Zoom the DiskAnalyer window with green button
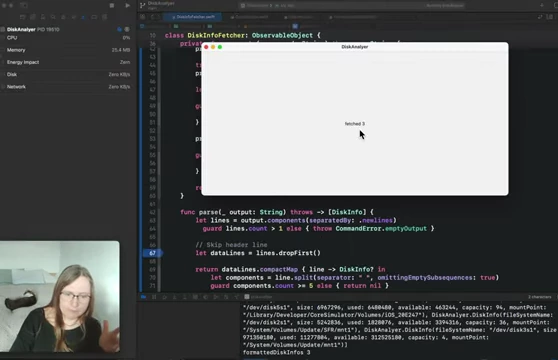The image size is (558, 360). pos(220,47)
